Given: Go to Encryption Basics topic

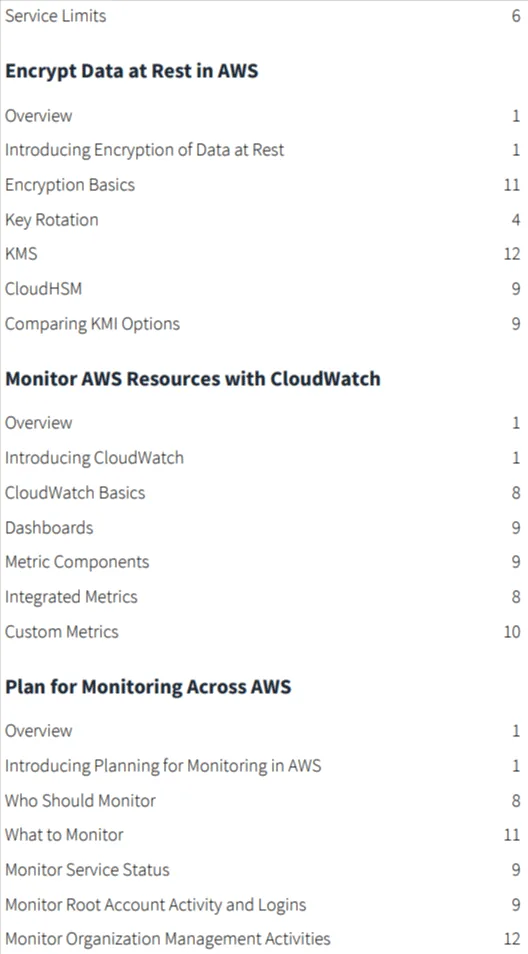Looking at the screenshot, I should coord(70,185).
